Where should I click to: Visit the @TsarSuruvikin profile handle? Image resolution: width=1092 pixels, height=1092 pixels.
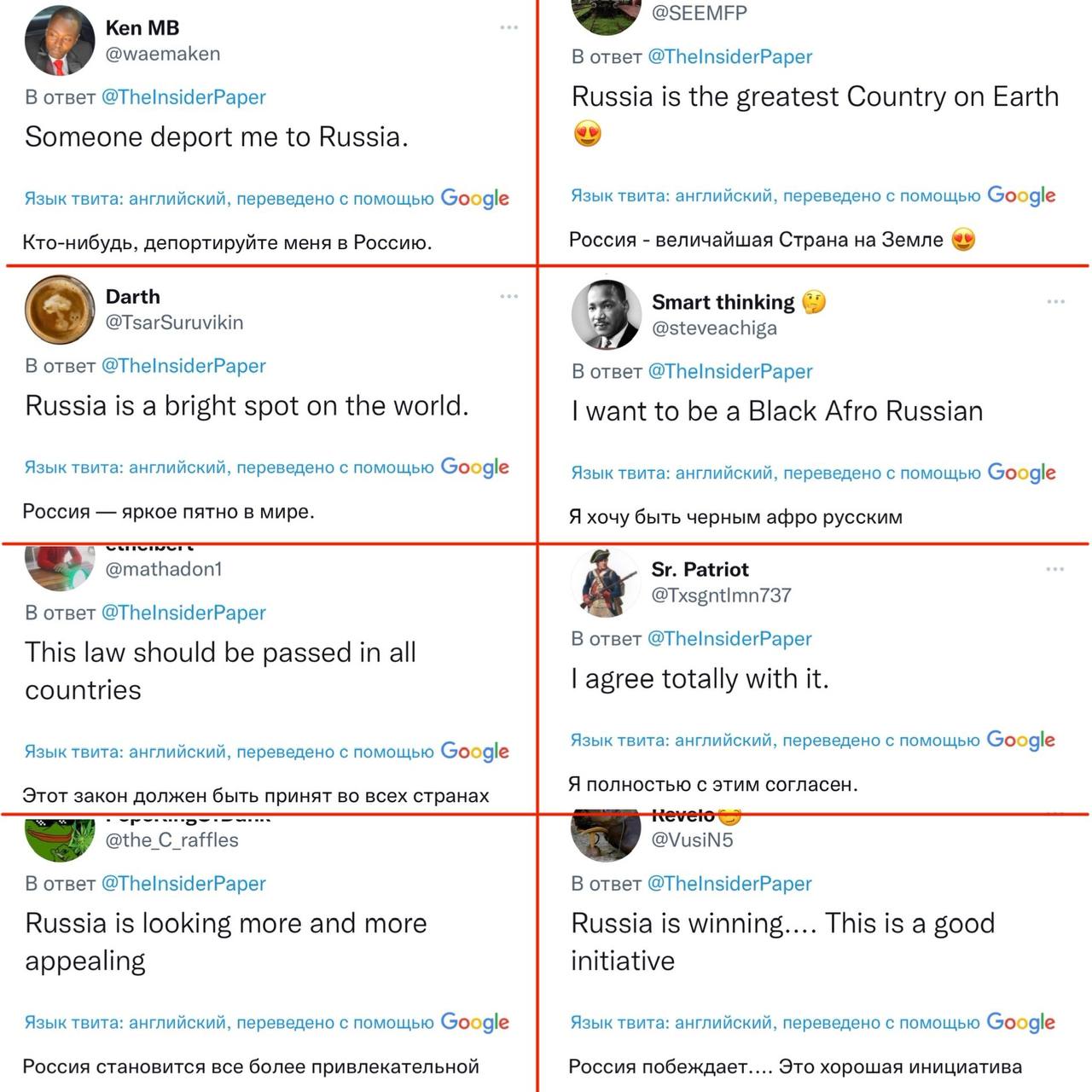[x=174, y=322]
